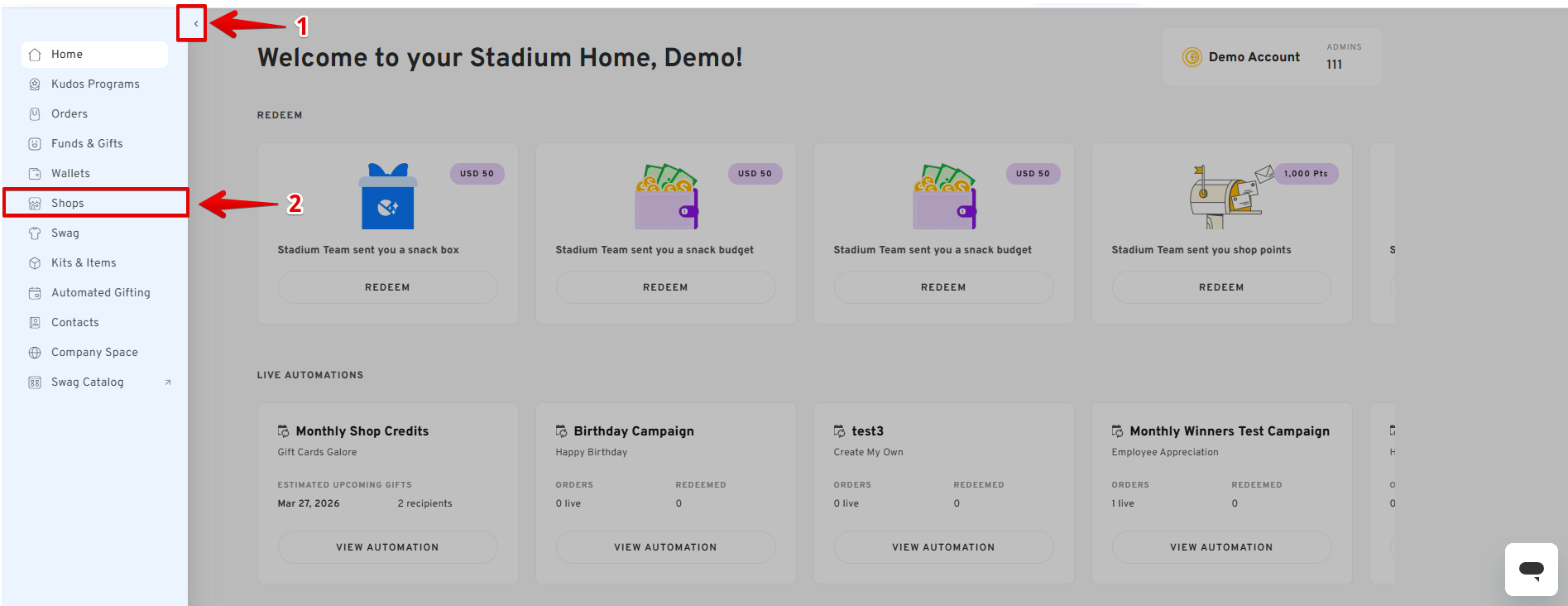Click the Funds & Gifts icon
Image resolution: width=1568 pixels, height=606 pixels.
35,144
